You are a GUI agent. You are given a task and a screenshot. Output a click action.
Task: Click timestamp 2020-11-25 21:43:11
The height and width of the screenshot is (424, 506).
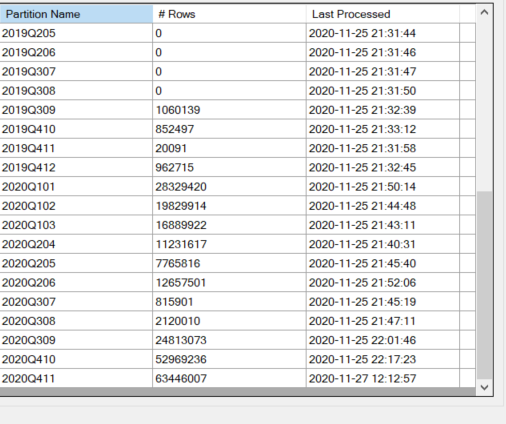(x=362, y=225)
